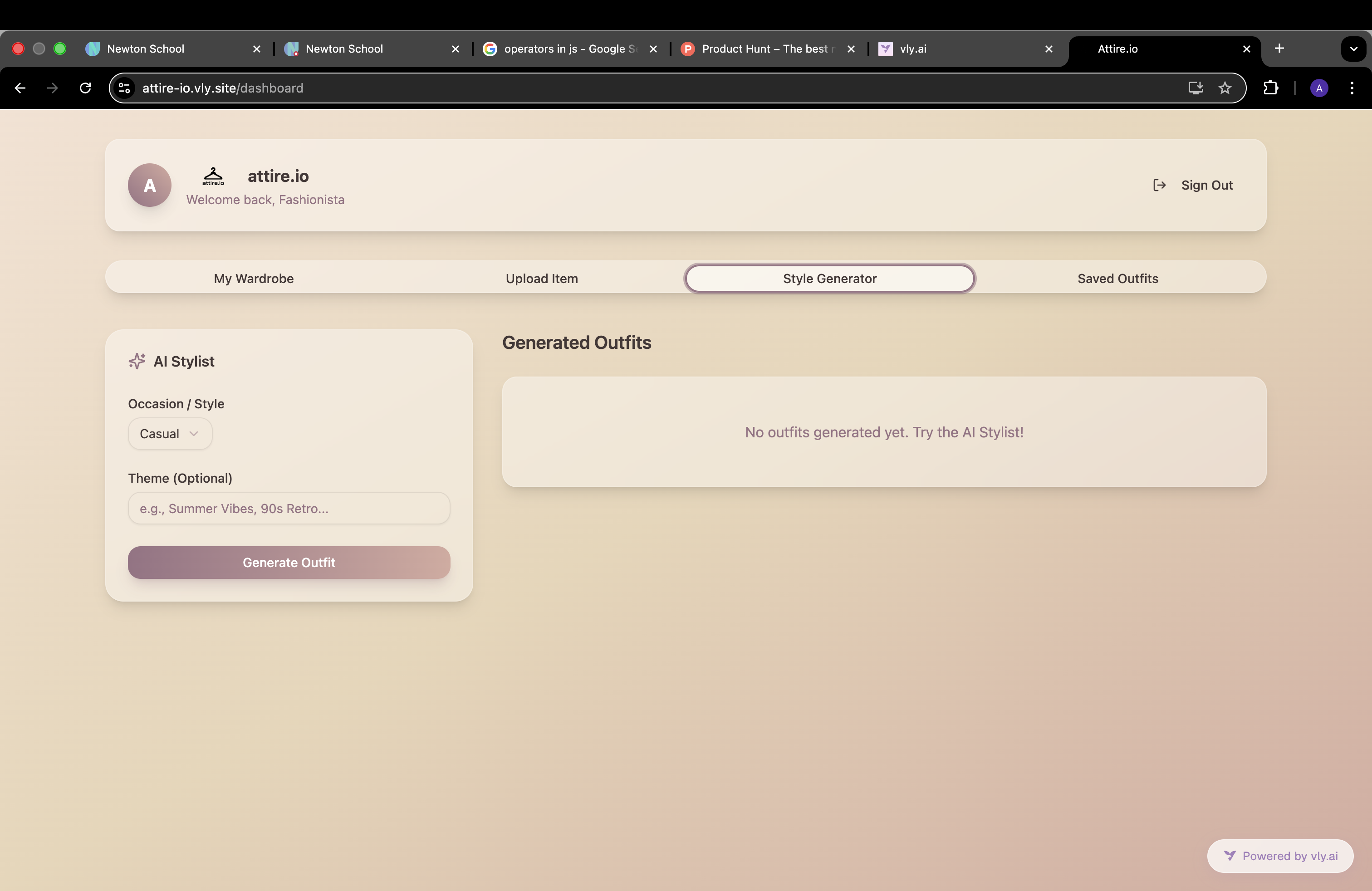
Task: Click the install site icon in address bar
Action: click(x=1195, y=88)
